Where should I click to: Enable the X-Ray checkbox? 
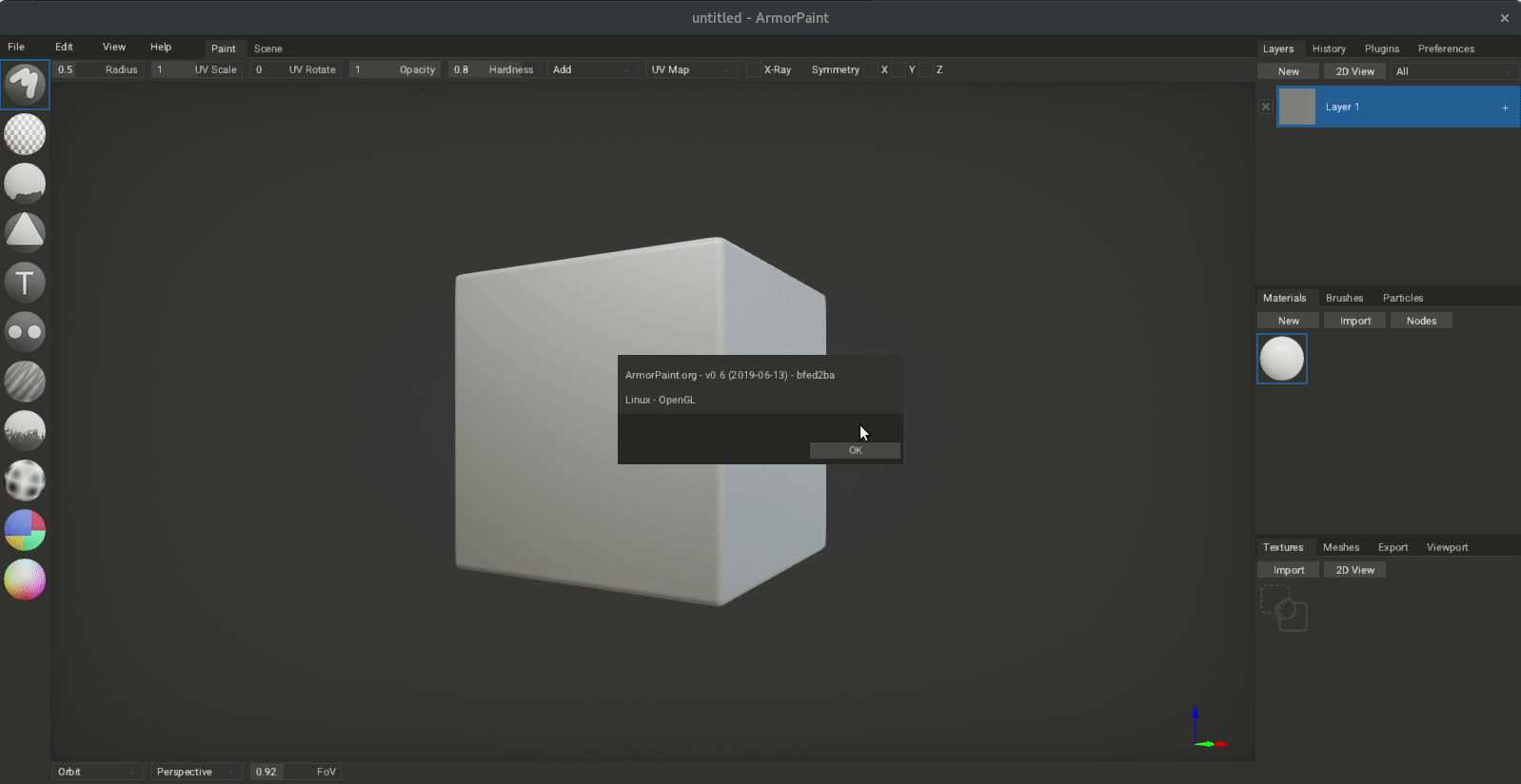click(754, 69)
